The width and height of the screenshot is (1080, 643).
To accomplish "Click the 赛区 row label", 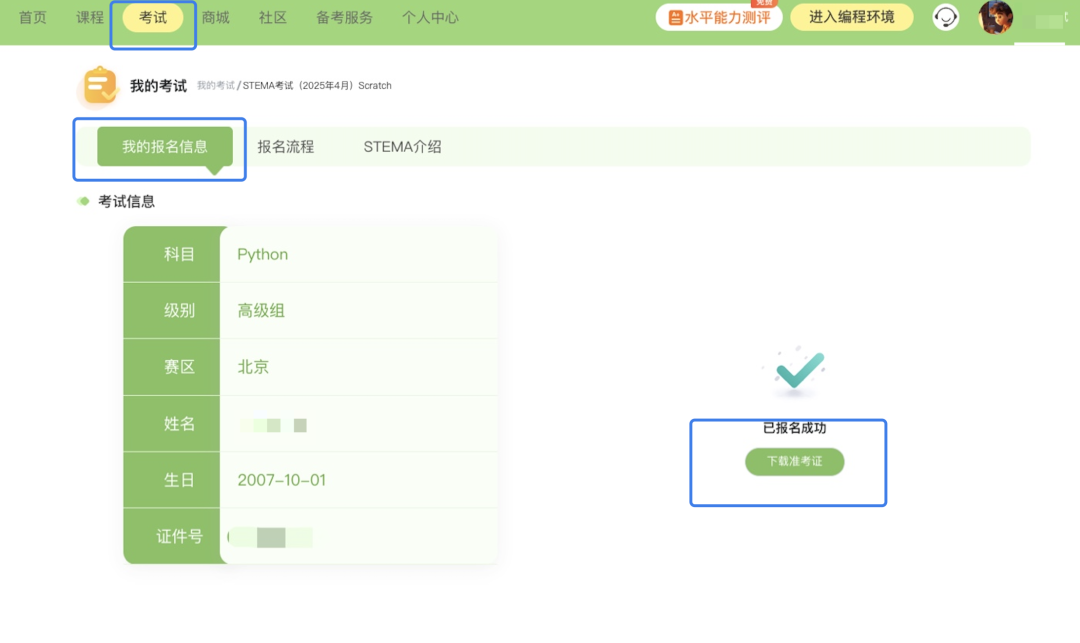I will click(179, 368).
